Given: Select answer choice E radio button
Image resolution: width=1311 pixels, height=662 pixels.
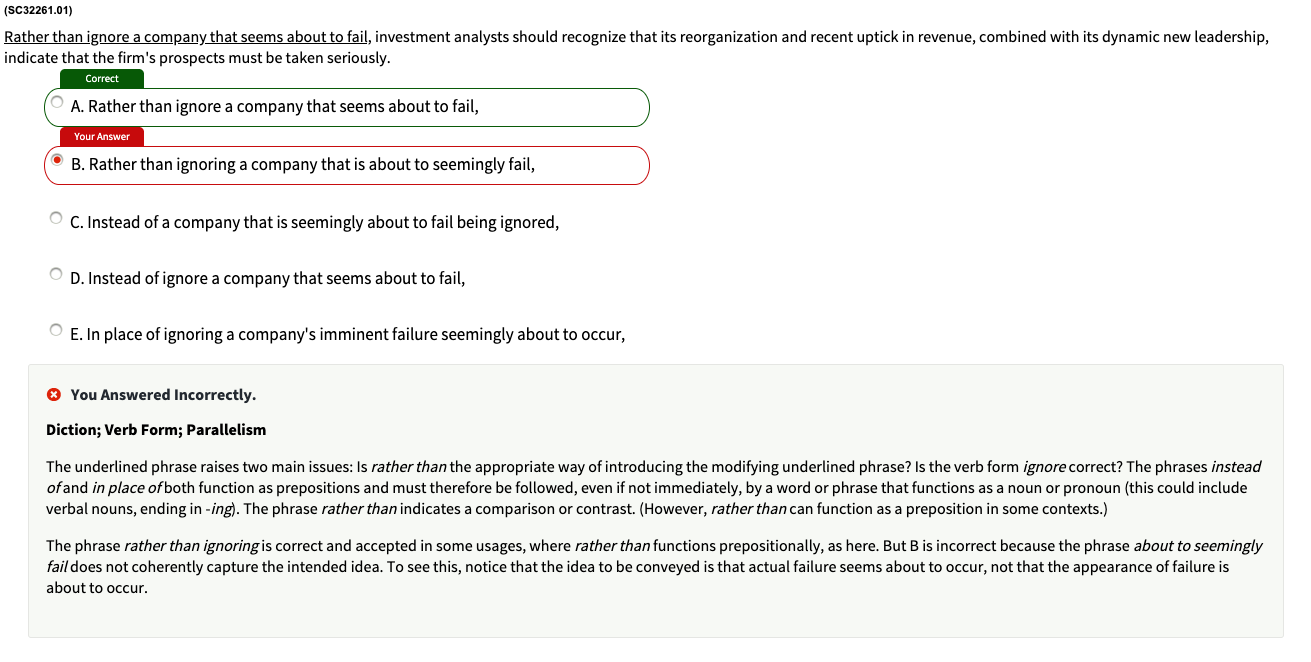Looking at the screenshot, I should (56, 329).
